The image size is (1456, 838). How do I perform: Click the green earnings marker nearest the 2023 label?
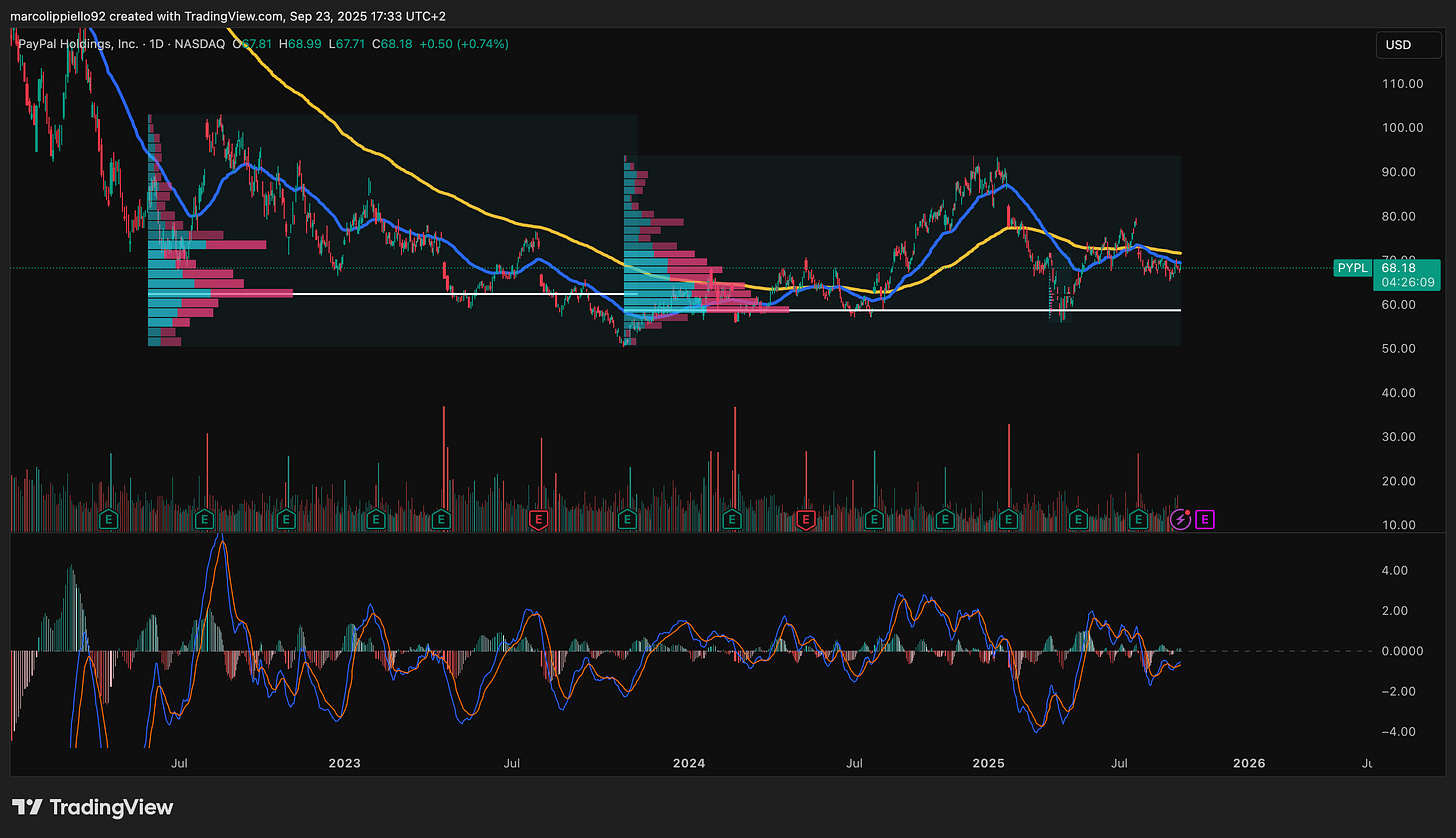pos(375,519)
